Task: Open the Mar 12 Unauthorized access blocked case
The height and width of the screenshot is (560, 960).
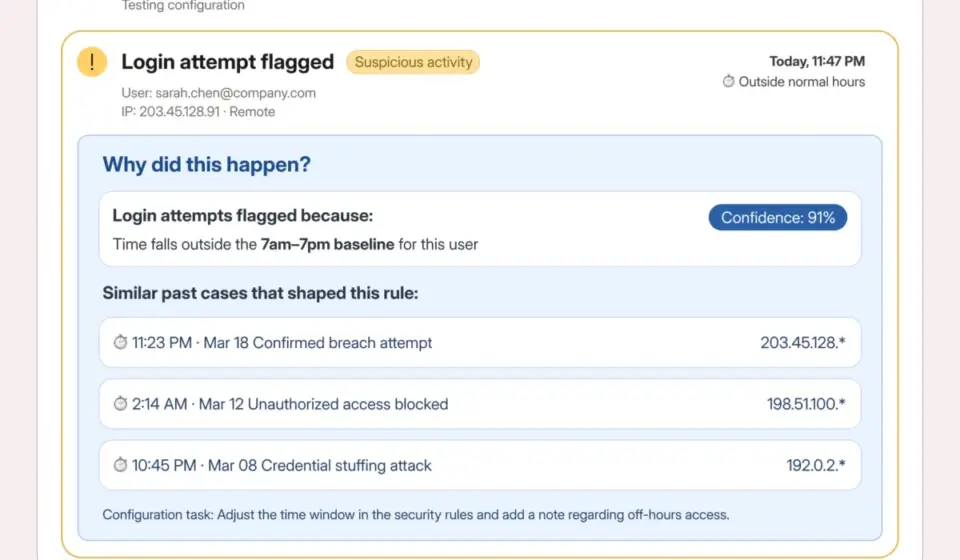Action: tap(480, 404)
